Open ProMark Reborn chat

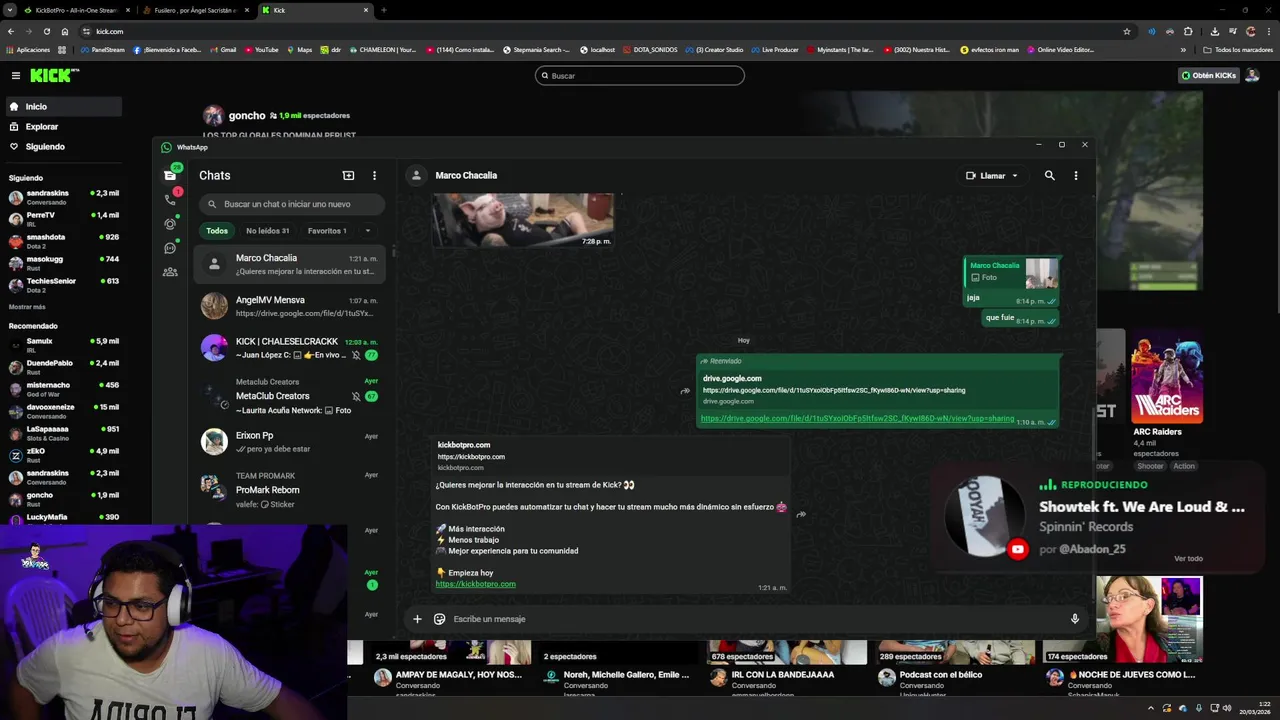(290, 489)
